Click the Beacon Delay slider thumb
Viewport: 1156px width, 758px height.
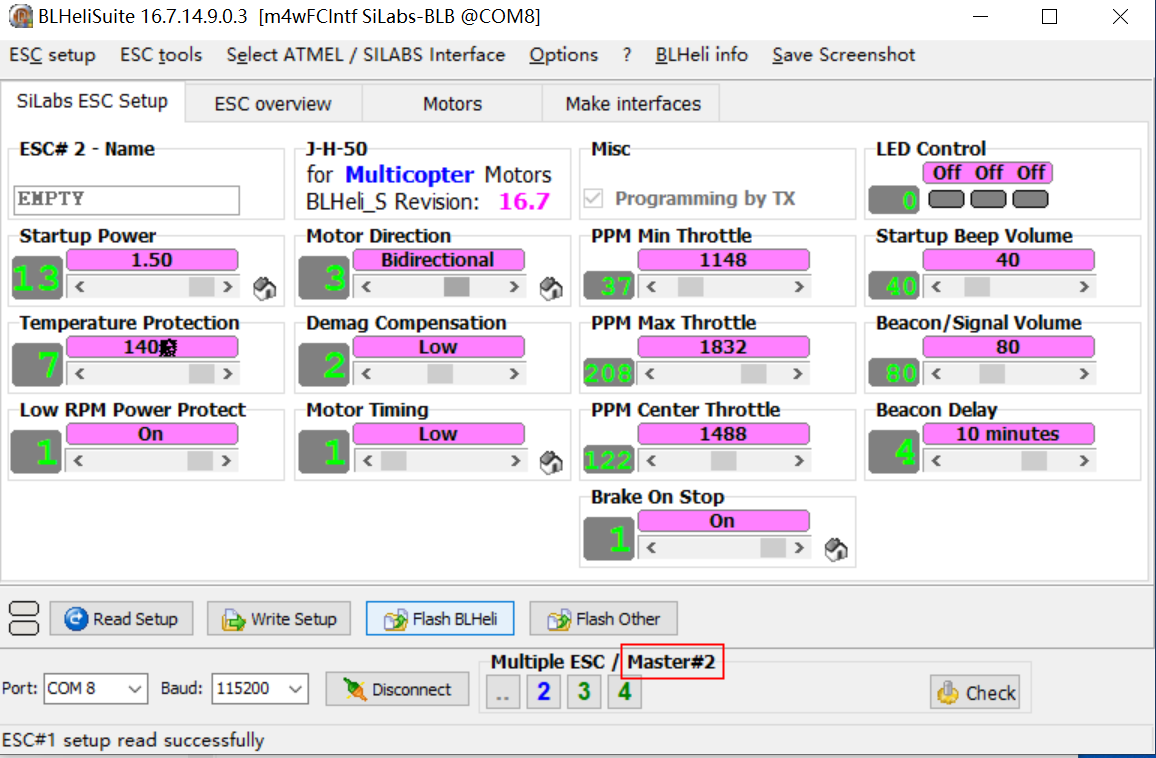point(1034,461)
